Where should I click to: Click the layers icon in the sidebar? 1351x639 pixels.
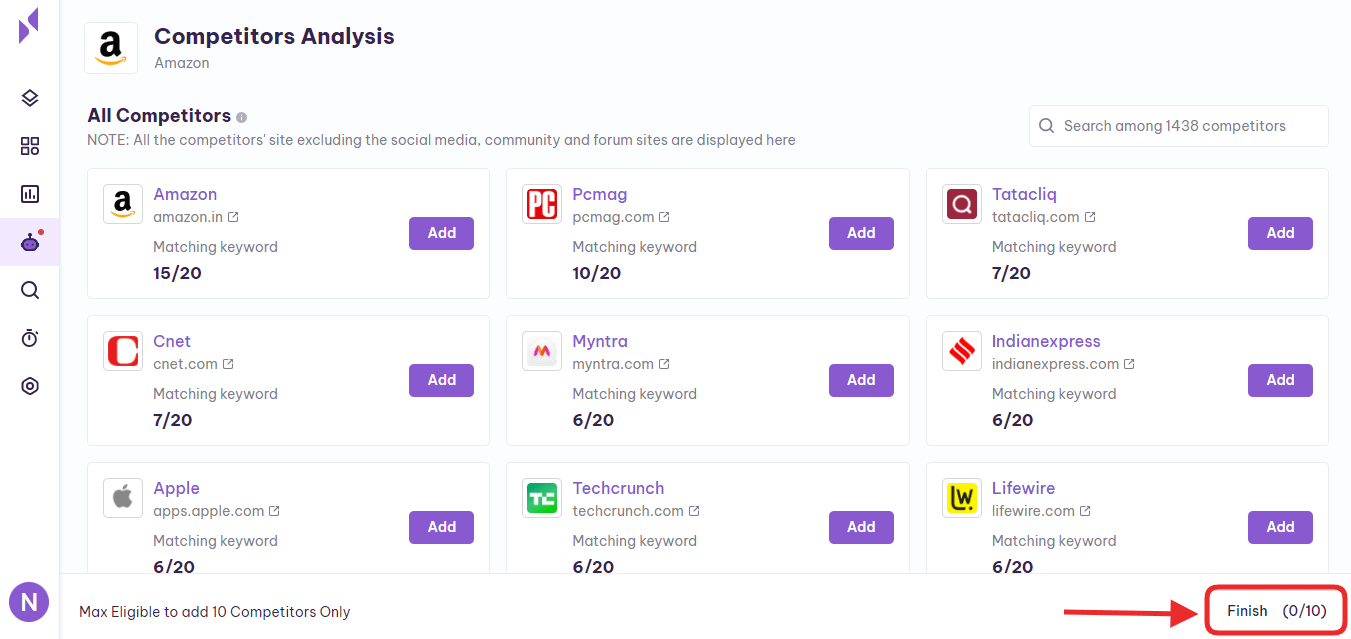[30, 98]
